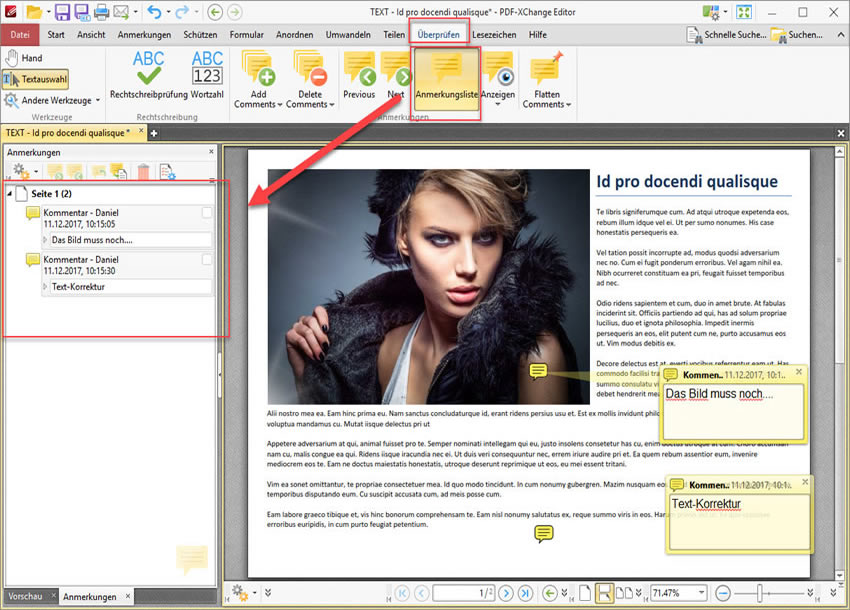
Task: Expand the 'Das Bild muss noch....' comment entry
Action: 46,240
